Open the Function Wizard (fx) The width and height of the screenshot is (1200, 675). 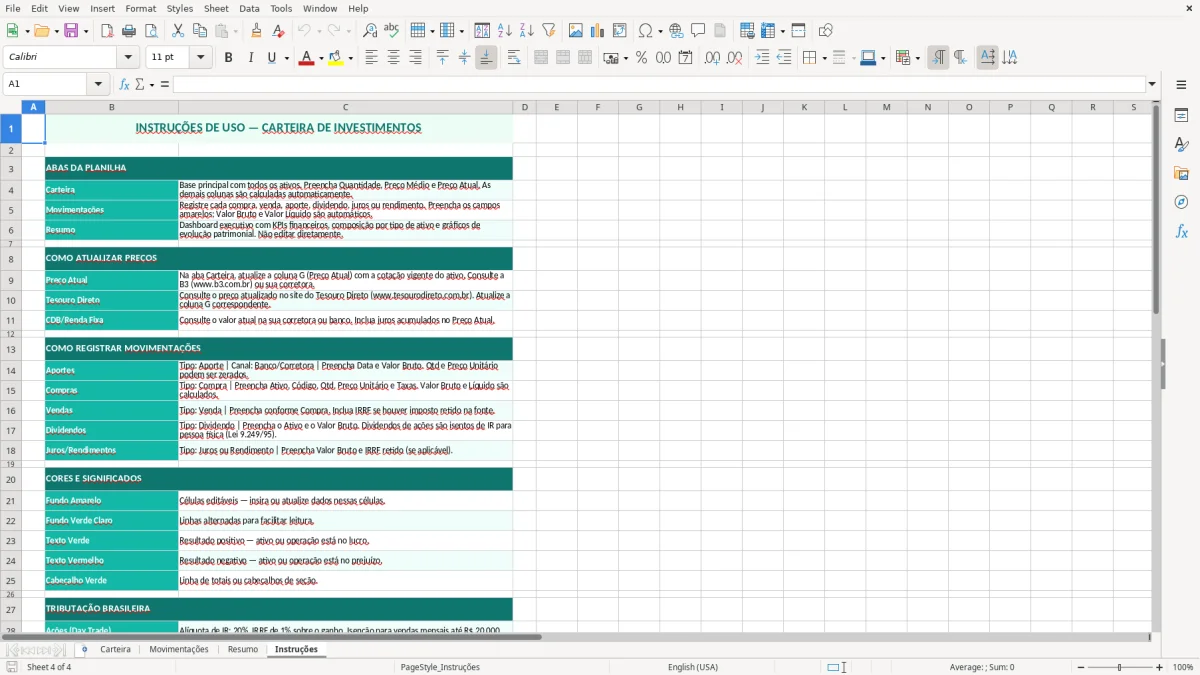[x=124, y=84]
